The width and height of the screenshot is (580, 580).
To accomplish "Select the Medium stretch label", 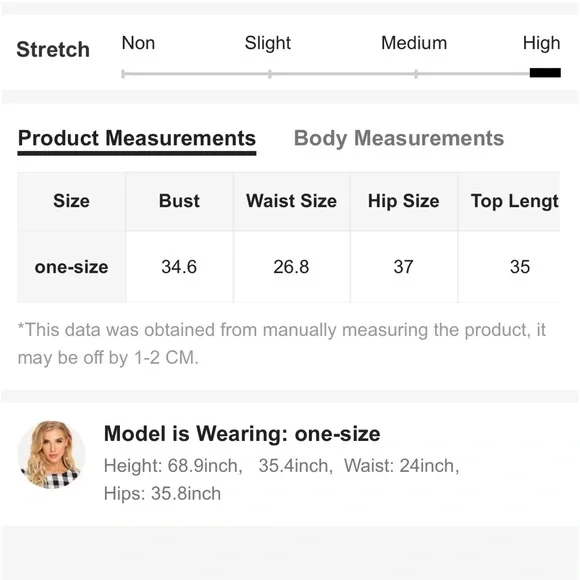I will [x=414, y=43].
